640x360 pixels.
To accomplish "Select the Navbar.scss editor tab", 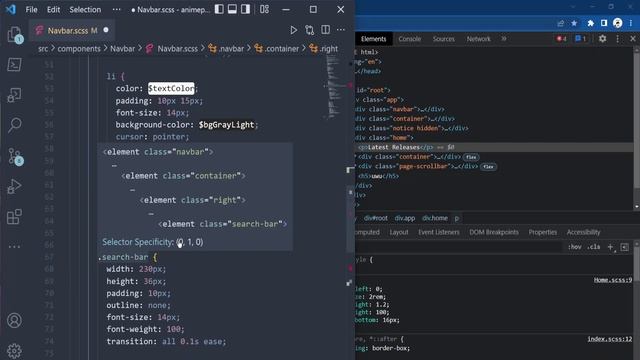I will [72, 31].
